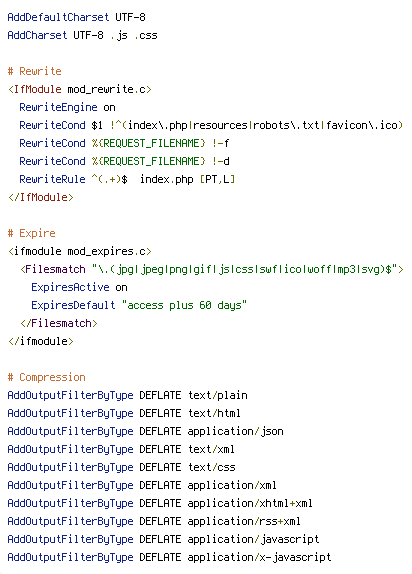Click the REQUEST_FILENAME !-f condition
The height and width of the screenshot is (574, 412).
pos(124,143)
